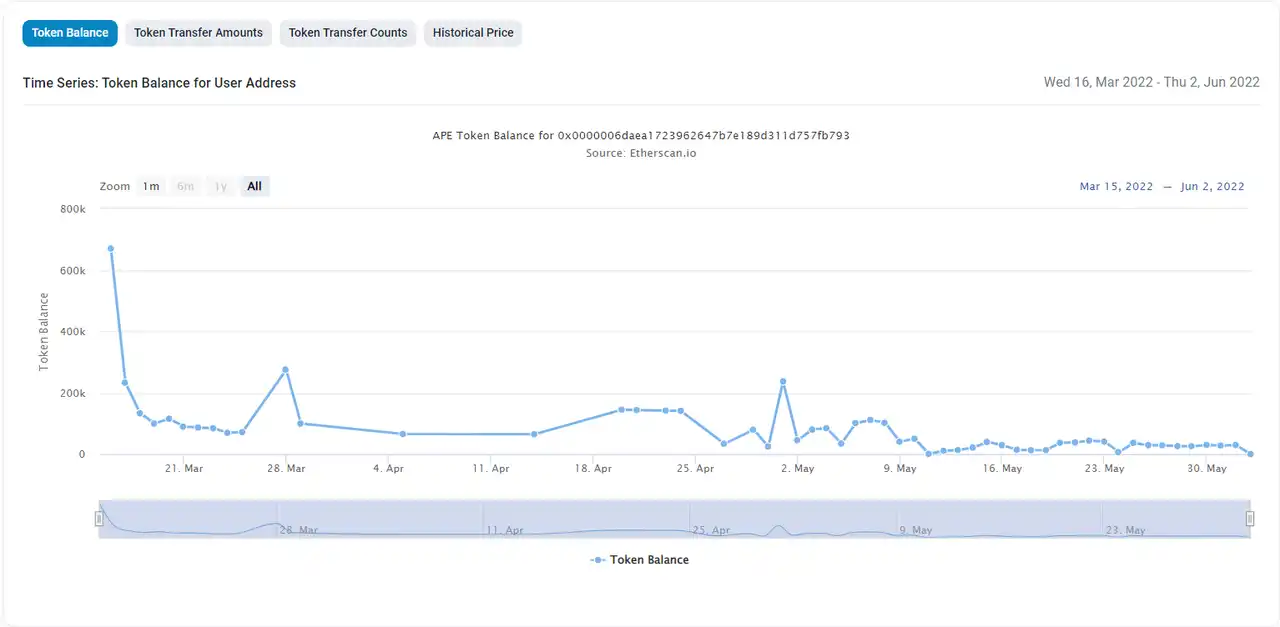The image size is (1280, 627).
Task: Click the 6m zoom button
Action: click(185, 186)
